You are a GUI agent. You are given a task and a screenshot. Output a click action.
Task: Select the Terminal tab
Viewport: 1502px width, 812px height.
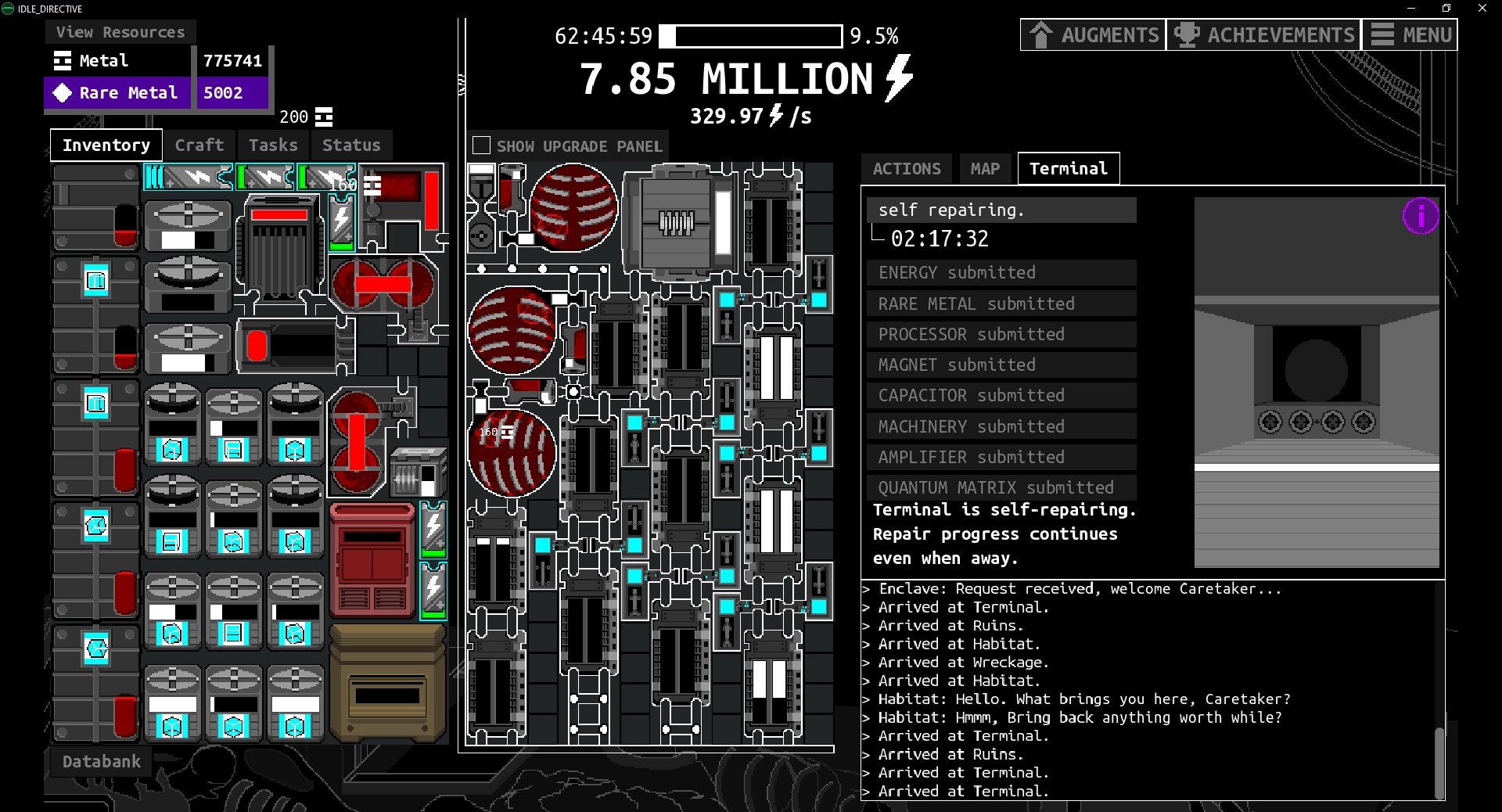[1069, 168]
